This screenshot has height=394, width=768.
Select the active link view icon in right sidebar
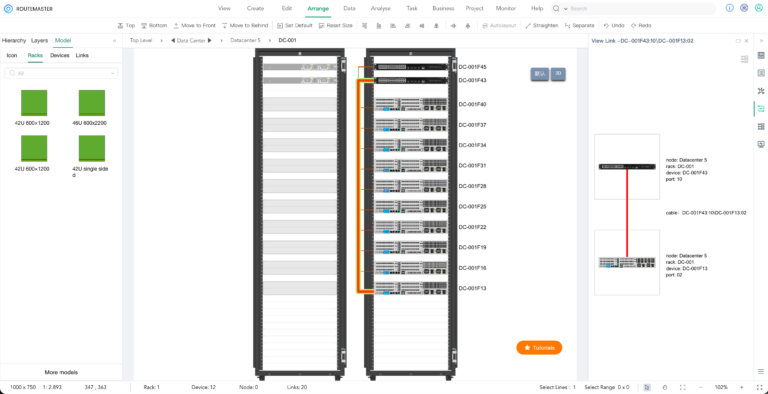tap(761, 109)
